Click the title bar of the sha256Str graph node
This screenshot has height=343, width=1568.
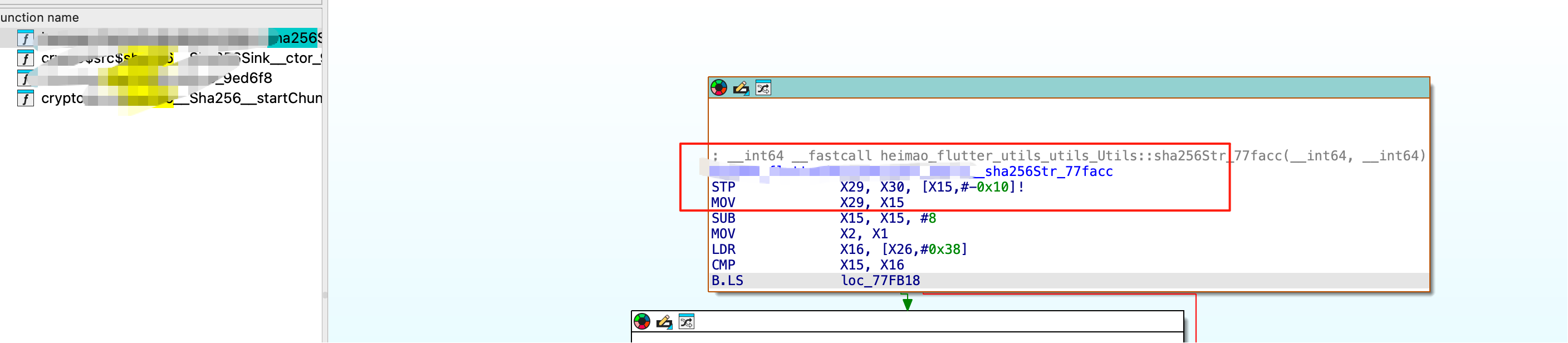(1069, 88)
